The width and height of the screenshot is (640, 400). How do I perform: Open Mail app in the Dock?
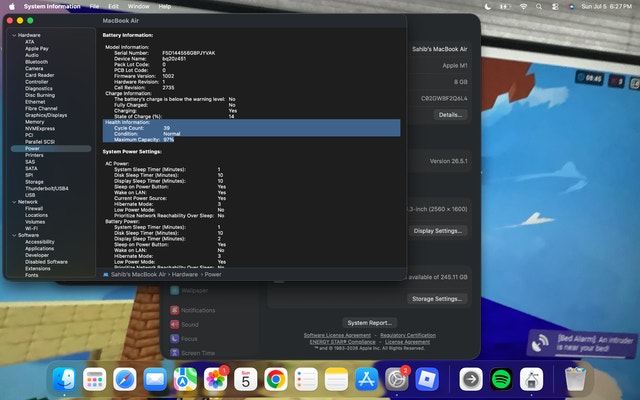tap(155, 379)
